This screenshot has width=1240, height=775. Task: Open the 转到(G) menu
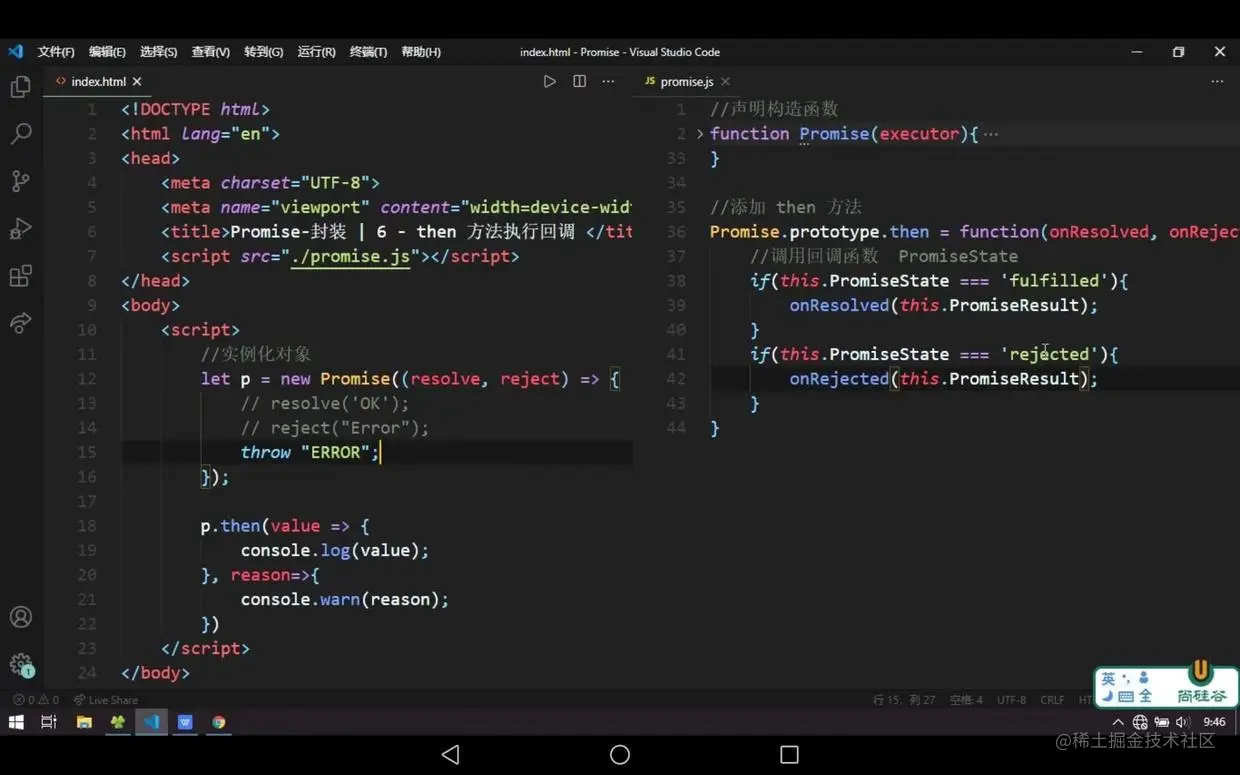tap(263, 52)
